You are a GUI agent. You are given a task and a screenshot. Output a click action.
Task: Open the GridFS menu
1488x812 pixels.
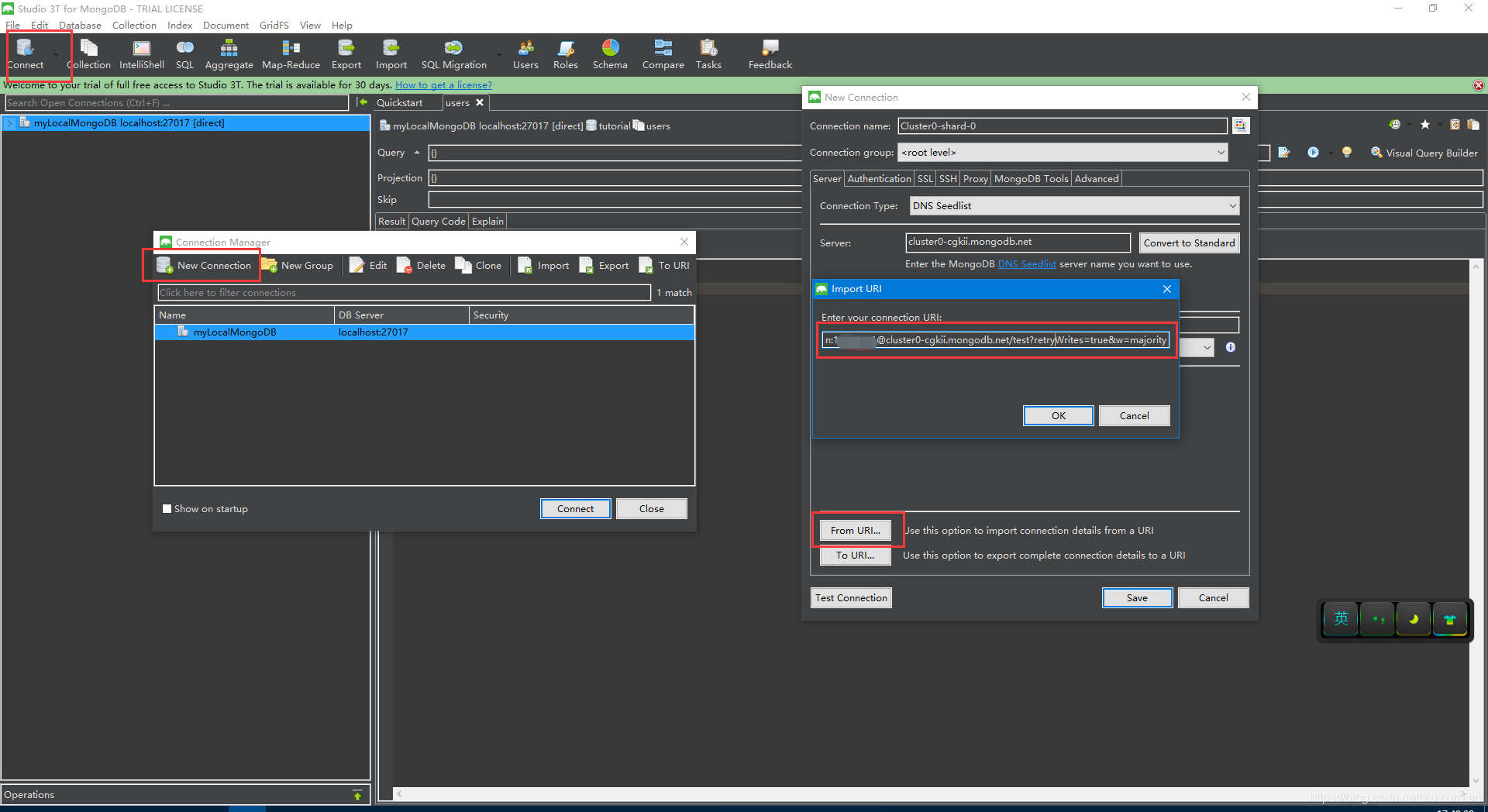274,25
